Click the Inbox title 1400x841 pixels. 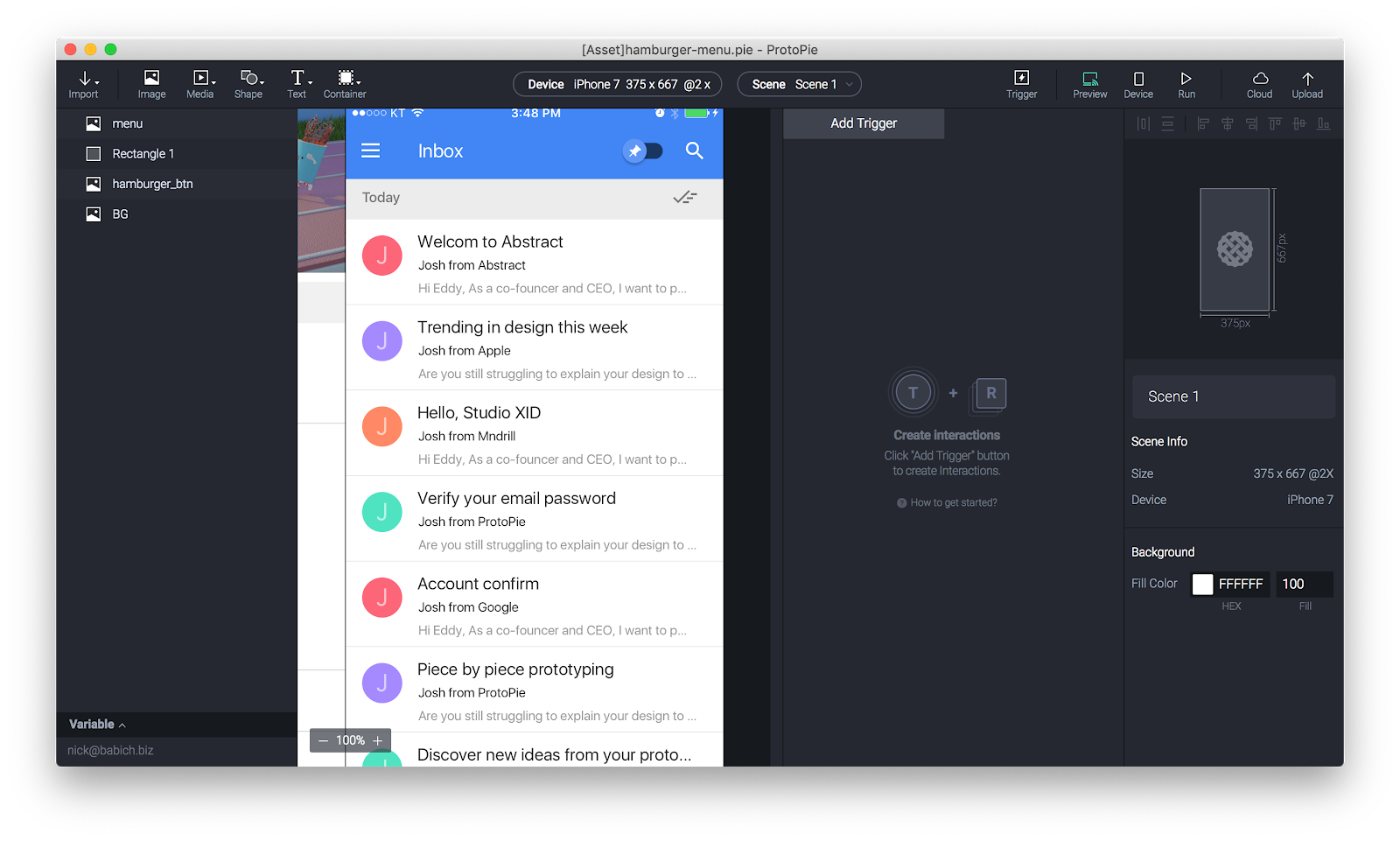440,151
